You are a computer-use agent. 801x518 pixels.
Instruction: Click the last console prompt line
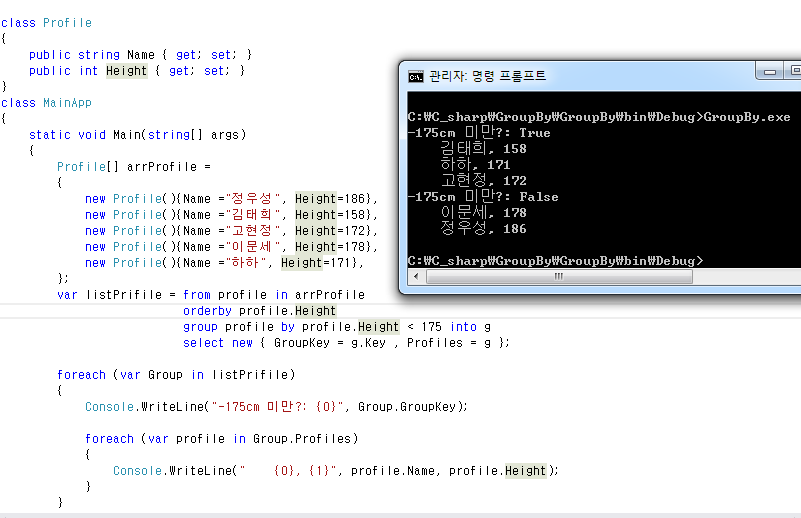(555, 261)
